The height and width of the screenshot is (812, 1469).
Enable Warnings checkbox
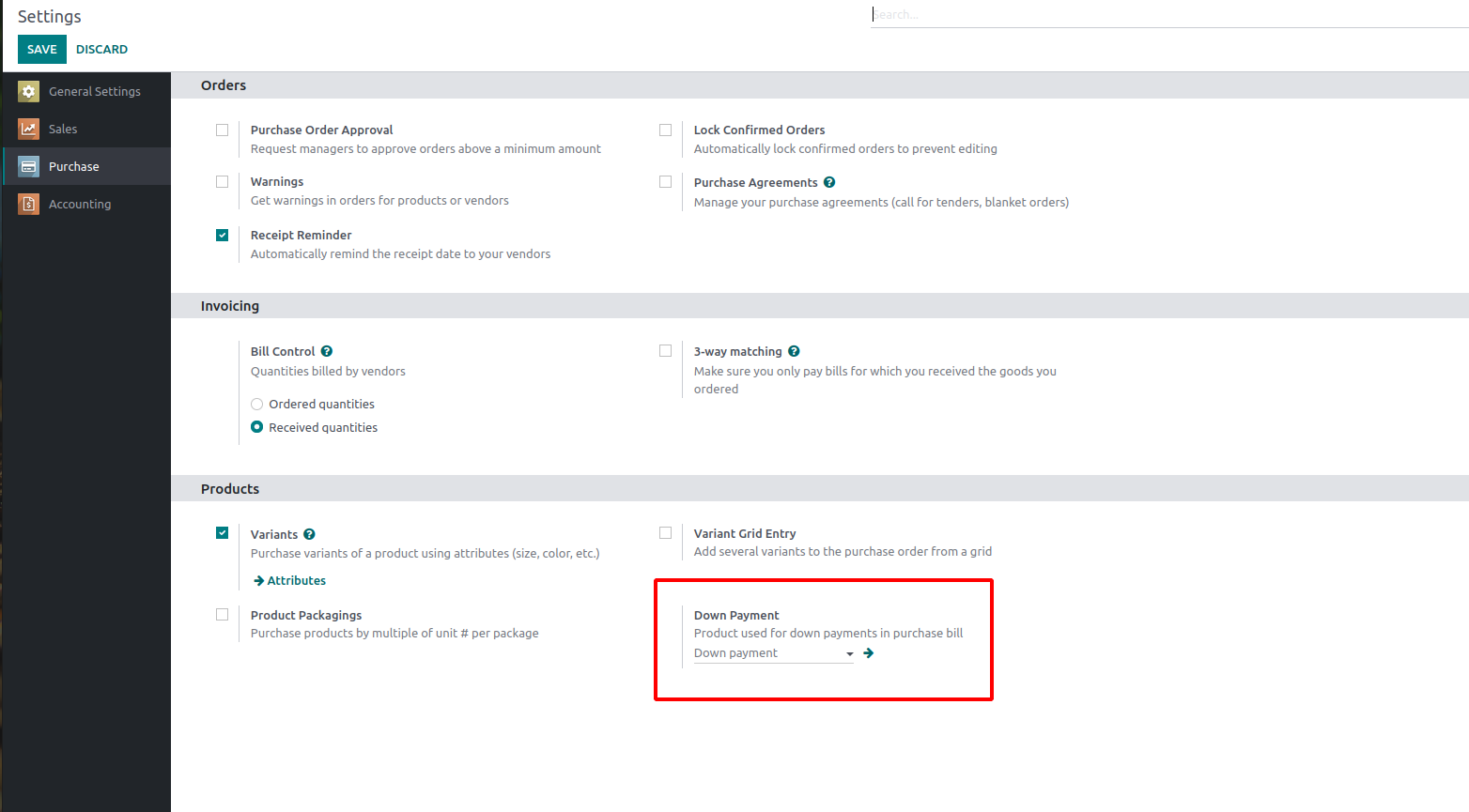(222, 181)
